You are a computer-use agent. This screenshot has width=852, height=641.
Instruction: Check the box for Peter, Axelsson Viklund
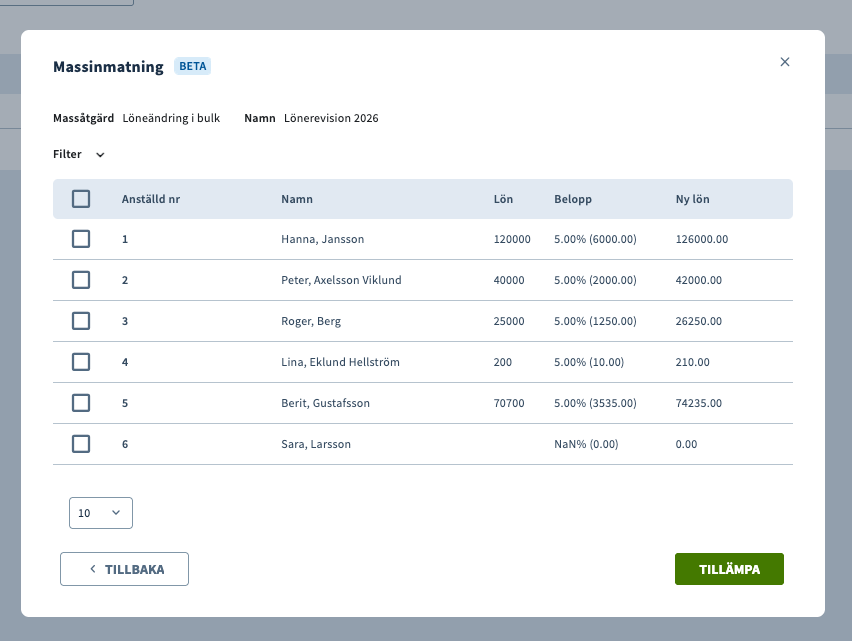(81, 280)
